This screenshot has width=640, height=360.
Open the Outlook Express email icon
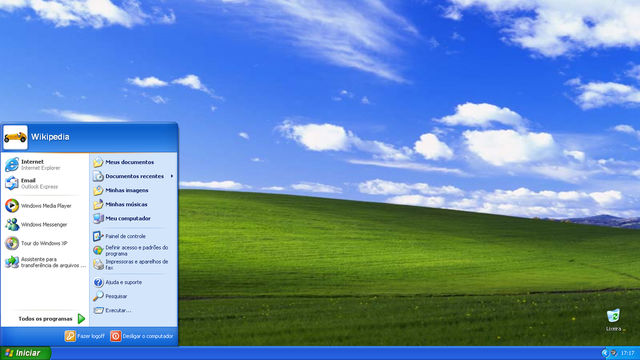click(x=12, y=183)
